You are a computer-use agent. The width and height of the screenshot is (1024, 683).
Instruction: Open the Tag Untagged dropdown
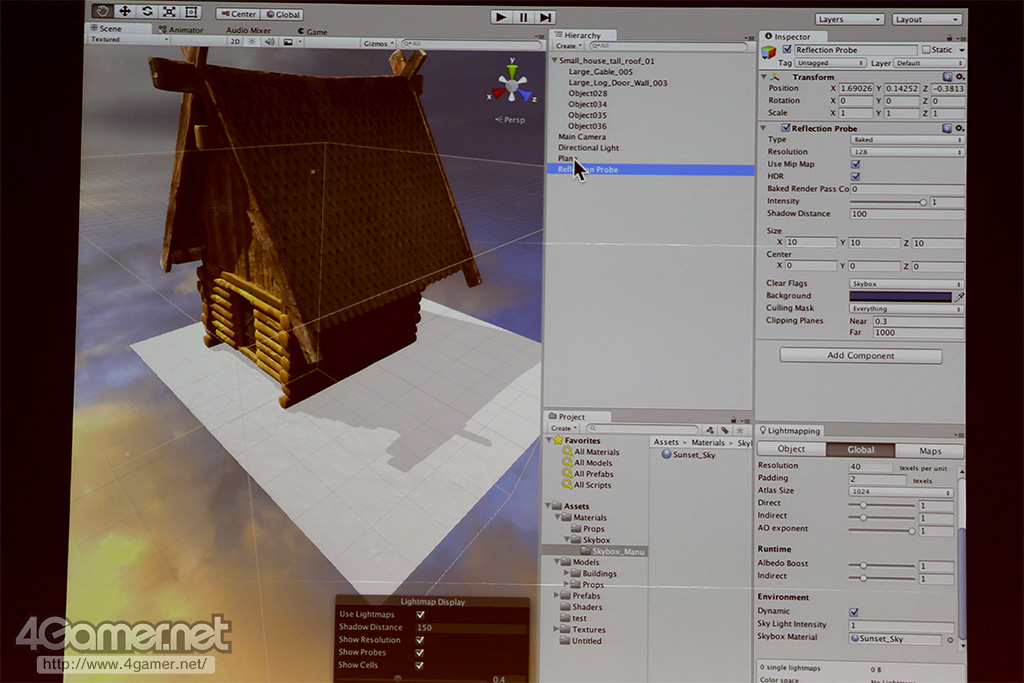click(x=830, y=63)
